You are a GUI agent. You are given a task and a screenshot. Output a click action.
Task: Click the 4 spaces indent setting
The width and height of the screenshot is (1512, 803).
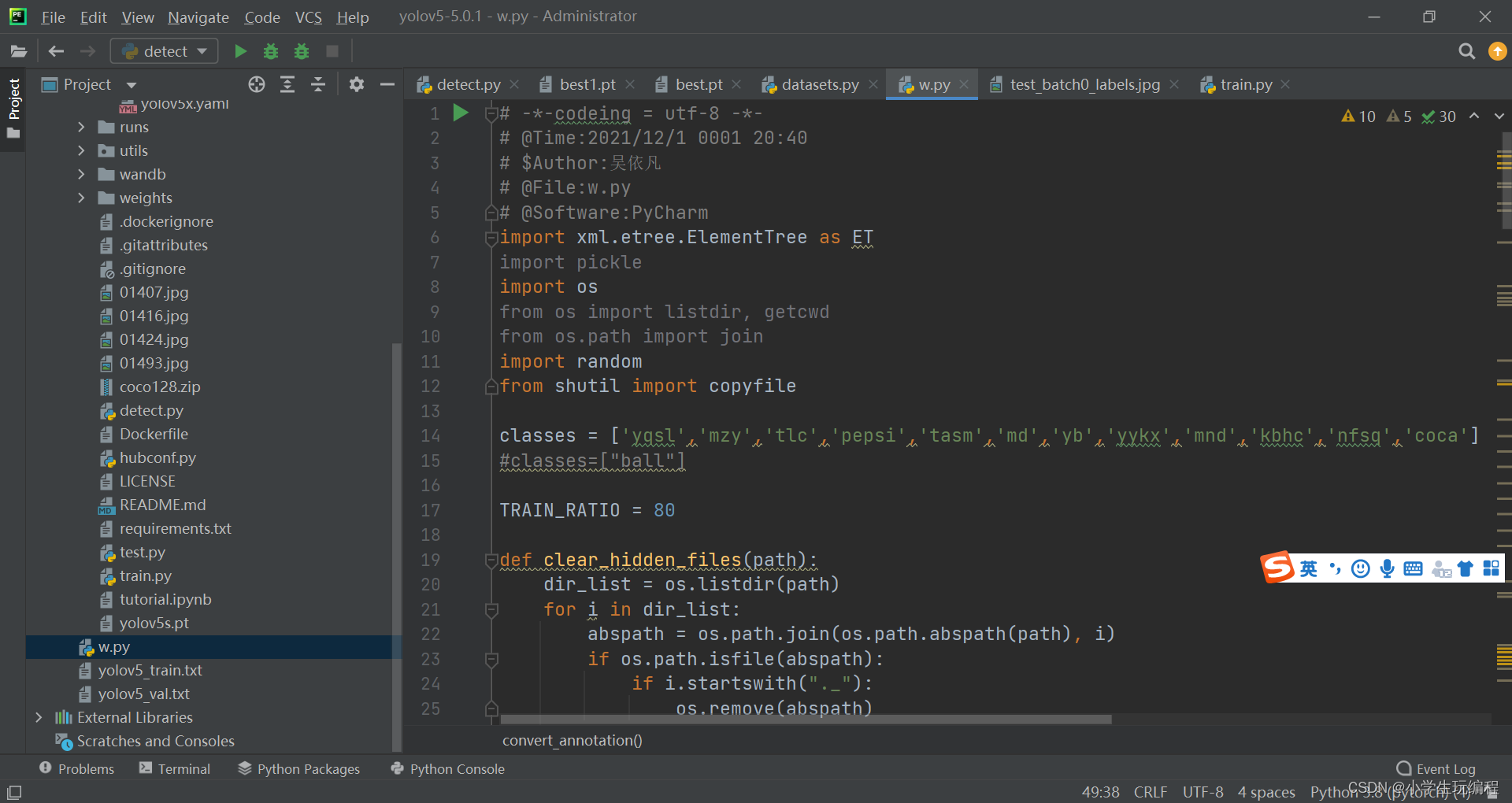click(x=1266, y=792)
